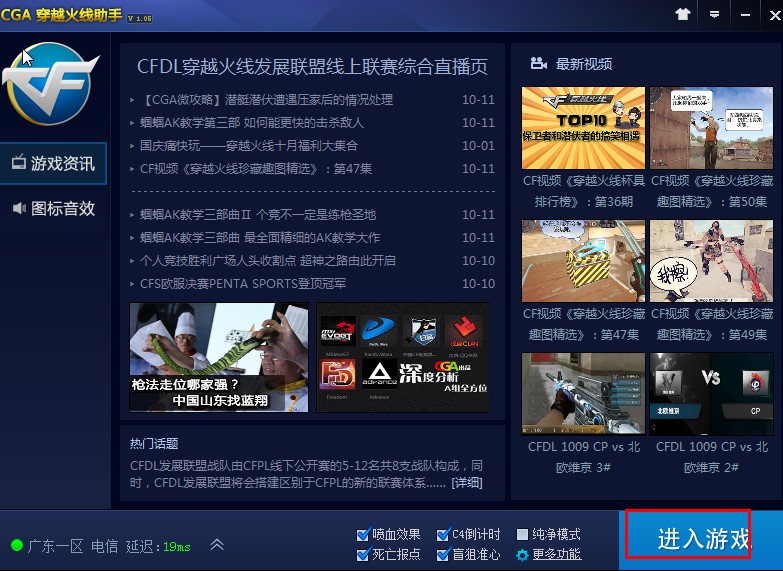Image resolution: width=783 pixels, height=571 pixels.
Task: Click the 19ms latency value
Action: 176,547
